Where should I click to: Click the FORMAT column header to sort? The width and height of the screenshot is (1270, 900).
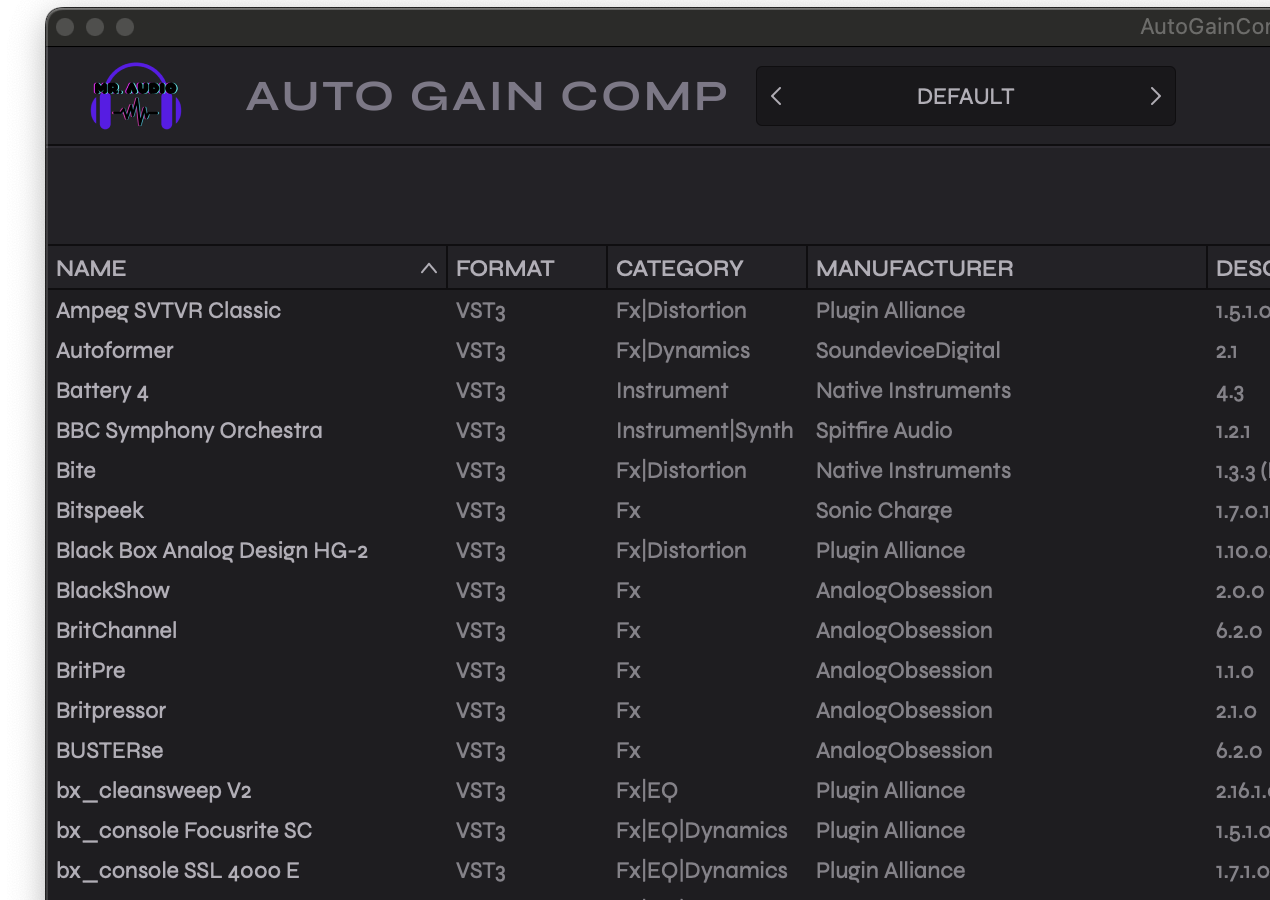505,267
